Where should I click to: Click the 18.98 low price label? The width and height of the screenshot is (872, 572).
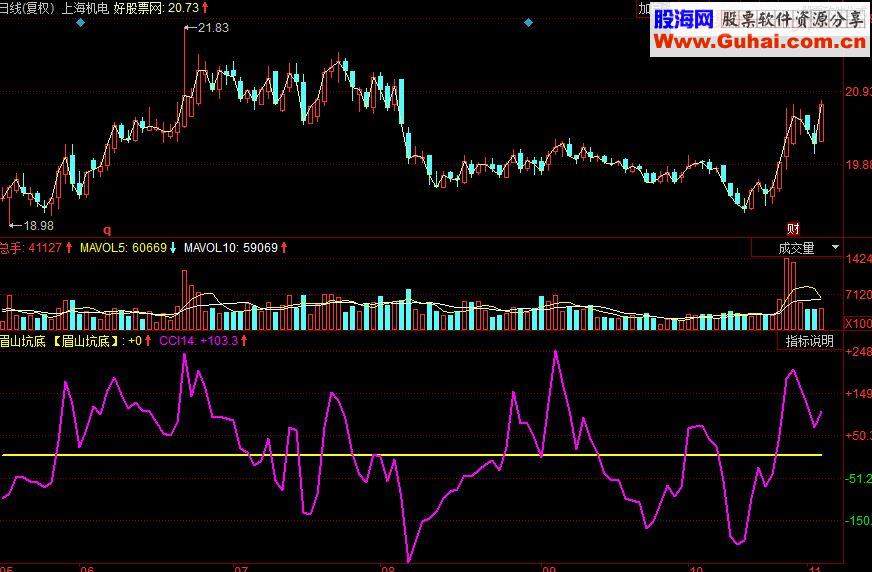coord(38,226)
